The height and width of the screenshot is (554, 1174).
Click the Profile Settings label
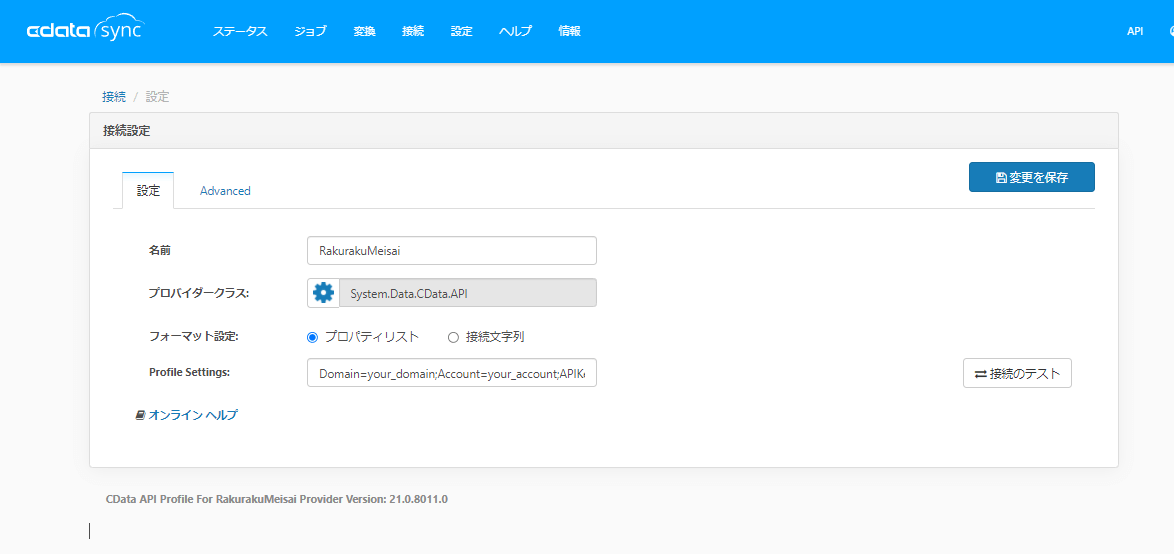(189, 372)
